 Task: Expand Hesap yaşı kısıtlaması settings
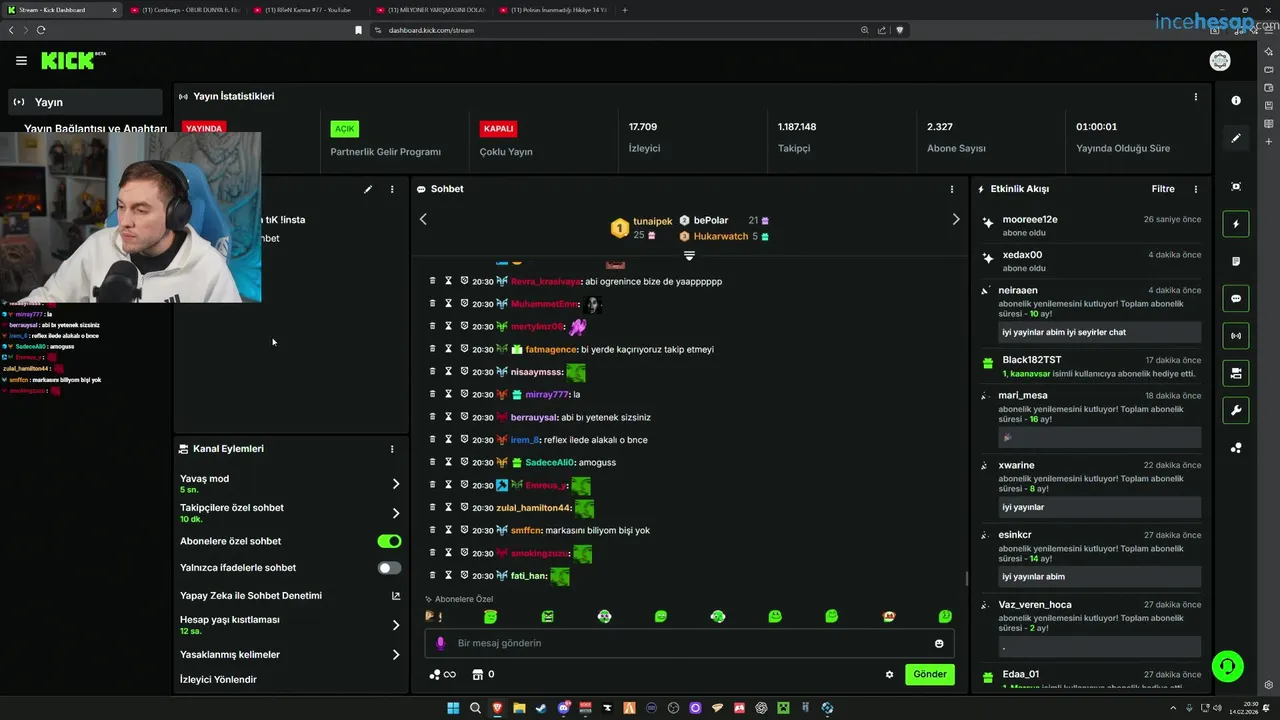395,625
